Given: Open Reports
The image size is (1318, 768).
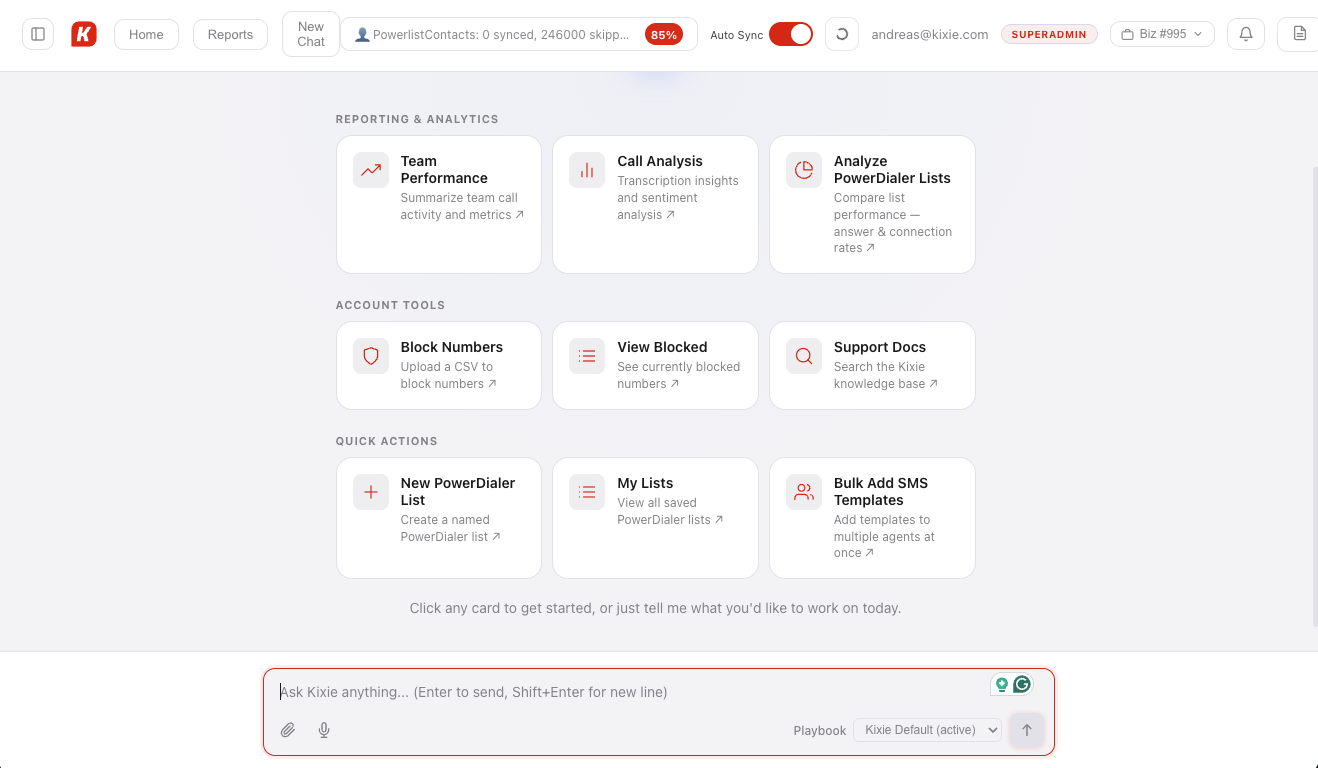Looking at the screenshot, I should tap(230, 34).
